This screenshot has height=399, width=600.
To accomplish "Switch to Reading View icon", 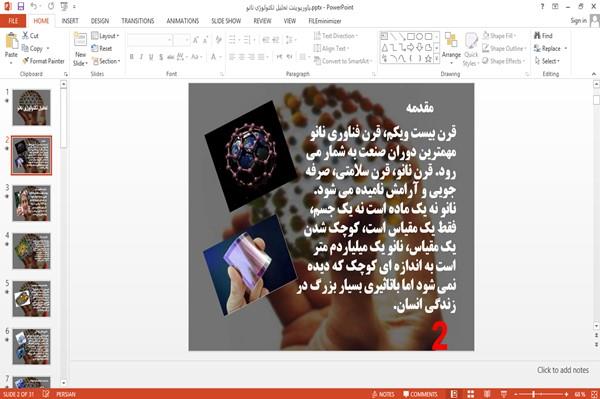I will point(487,394).
